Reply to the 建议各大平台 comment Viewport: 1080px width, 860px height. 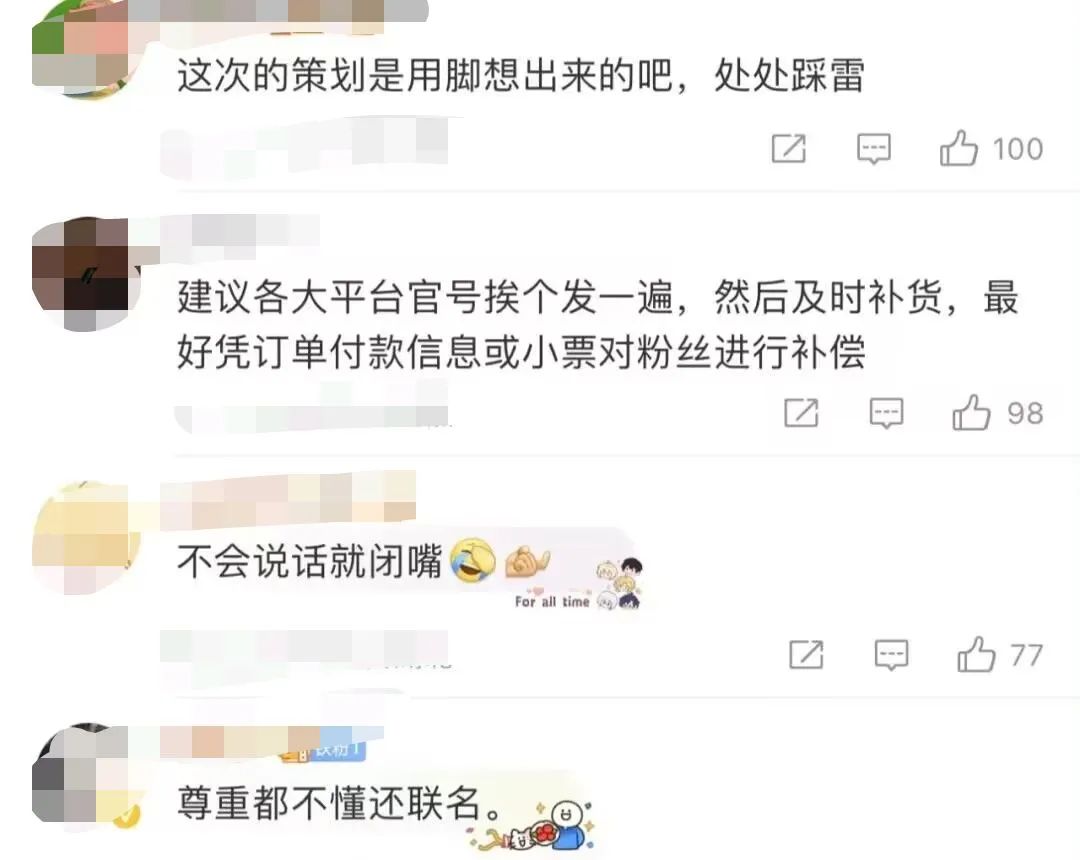pyautogui.click(x=886, y=413)
